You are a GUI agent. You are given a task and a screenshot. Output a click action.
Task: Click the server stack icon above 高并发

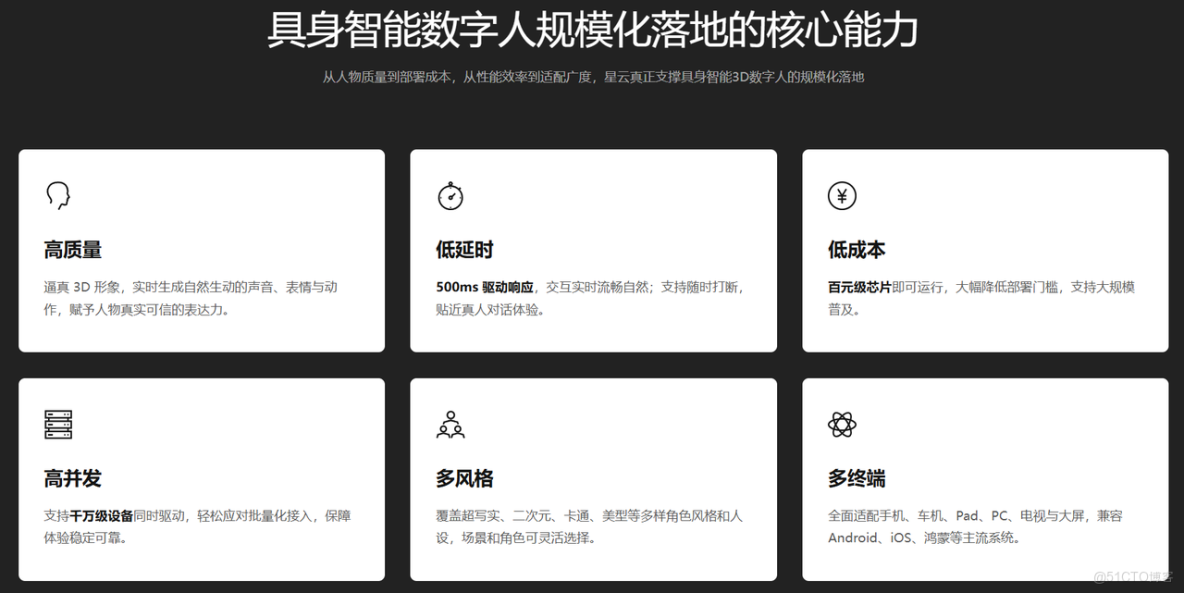coord(59,424)
